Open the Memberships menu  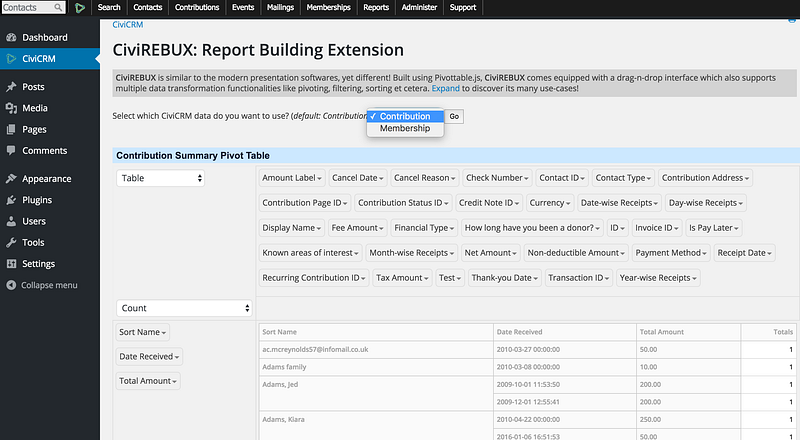pyautogui.click(x=329, y=7)
